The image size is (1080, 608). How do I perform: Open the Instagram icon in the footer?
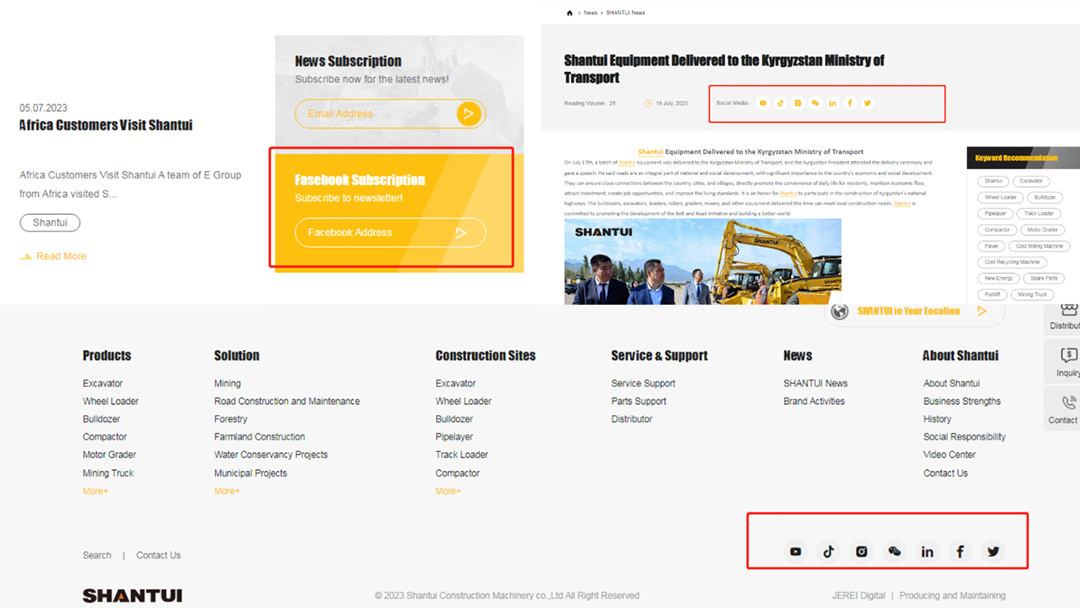point(862,552)
